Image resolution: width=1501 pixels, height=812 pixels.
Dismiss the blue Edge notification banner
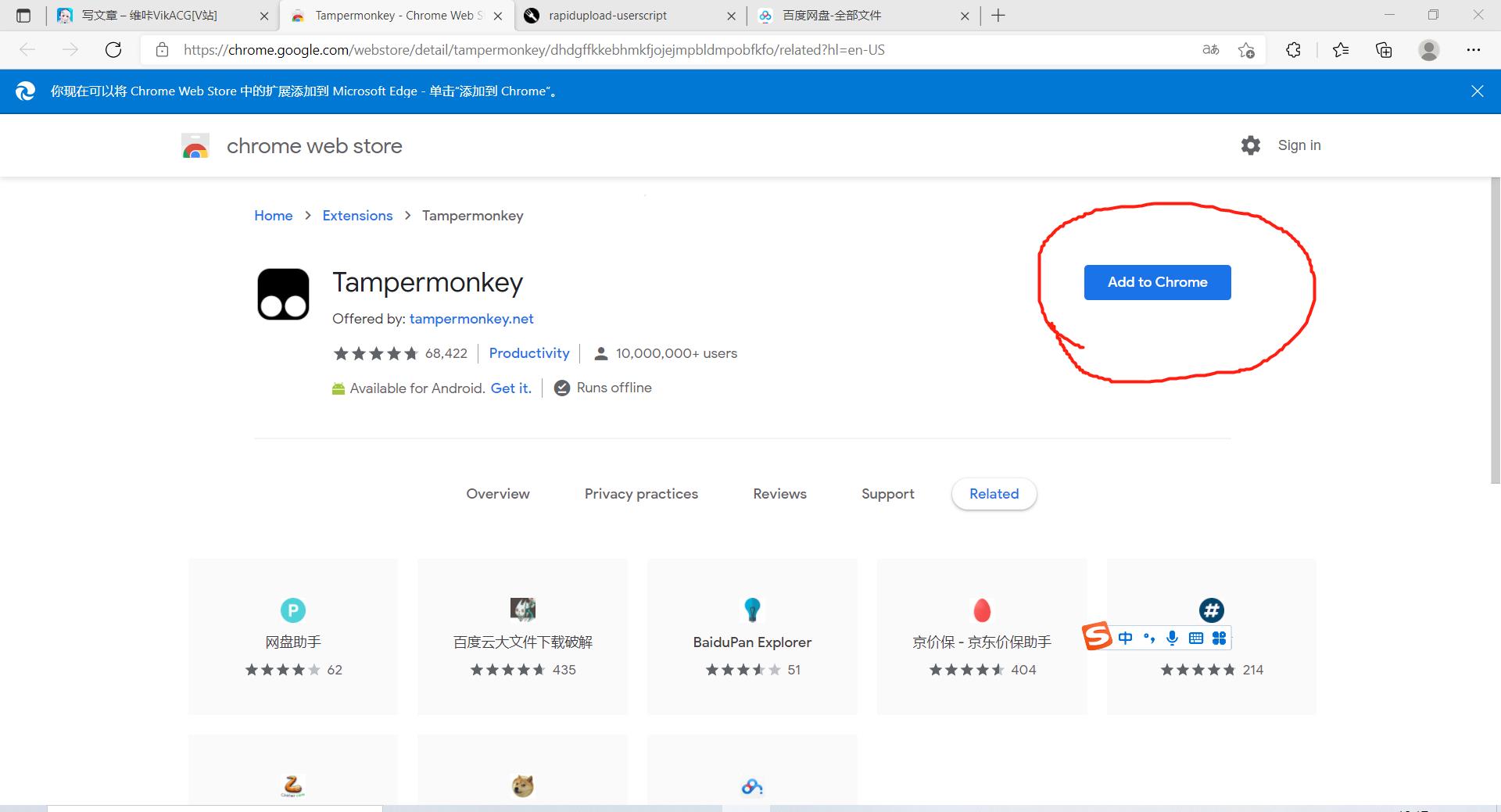click(1477, 91)
